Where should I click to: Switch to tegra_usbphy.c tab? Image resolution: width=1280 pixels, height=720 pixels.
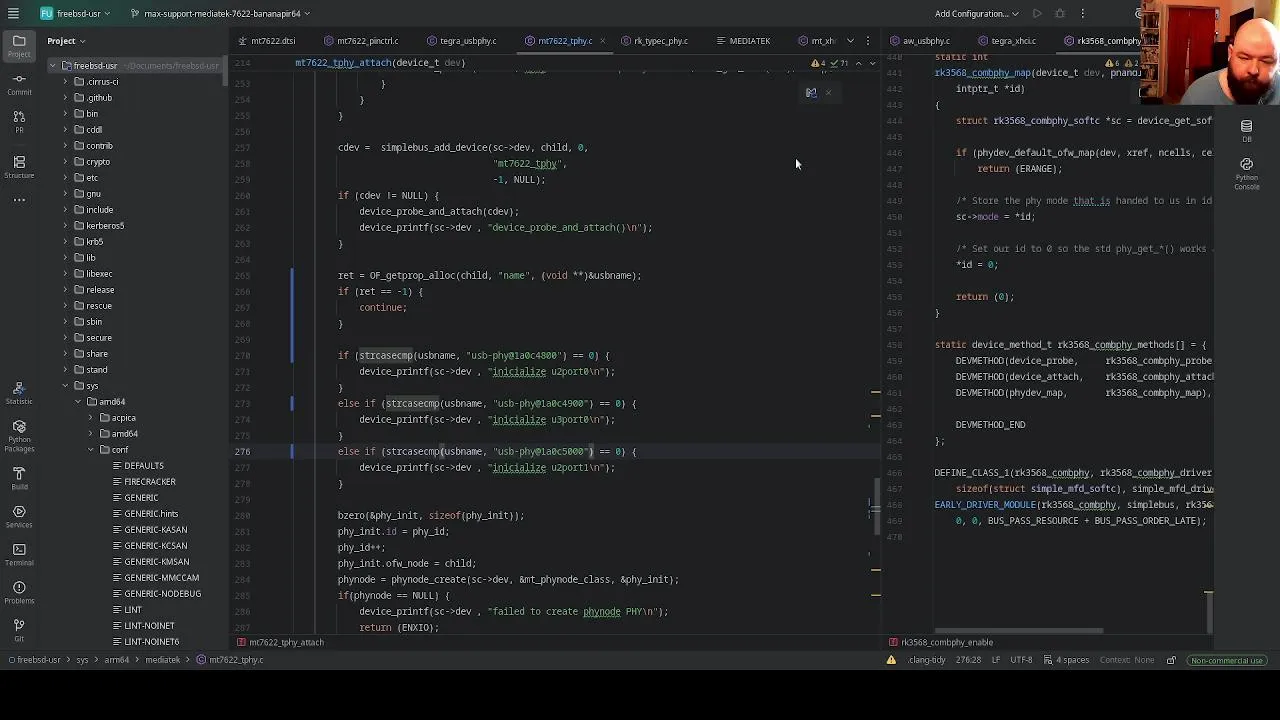[461, 41]
